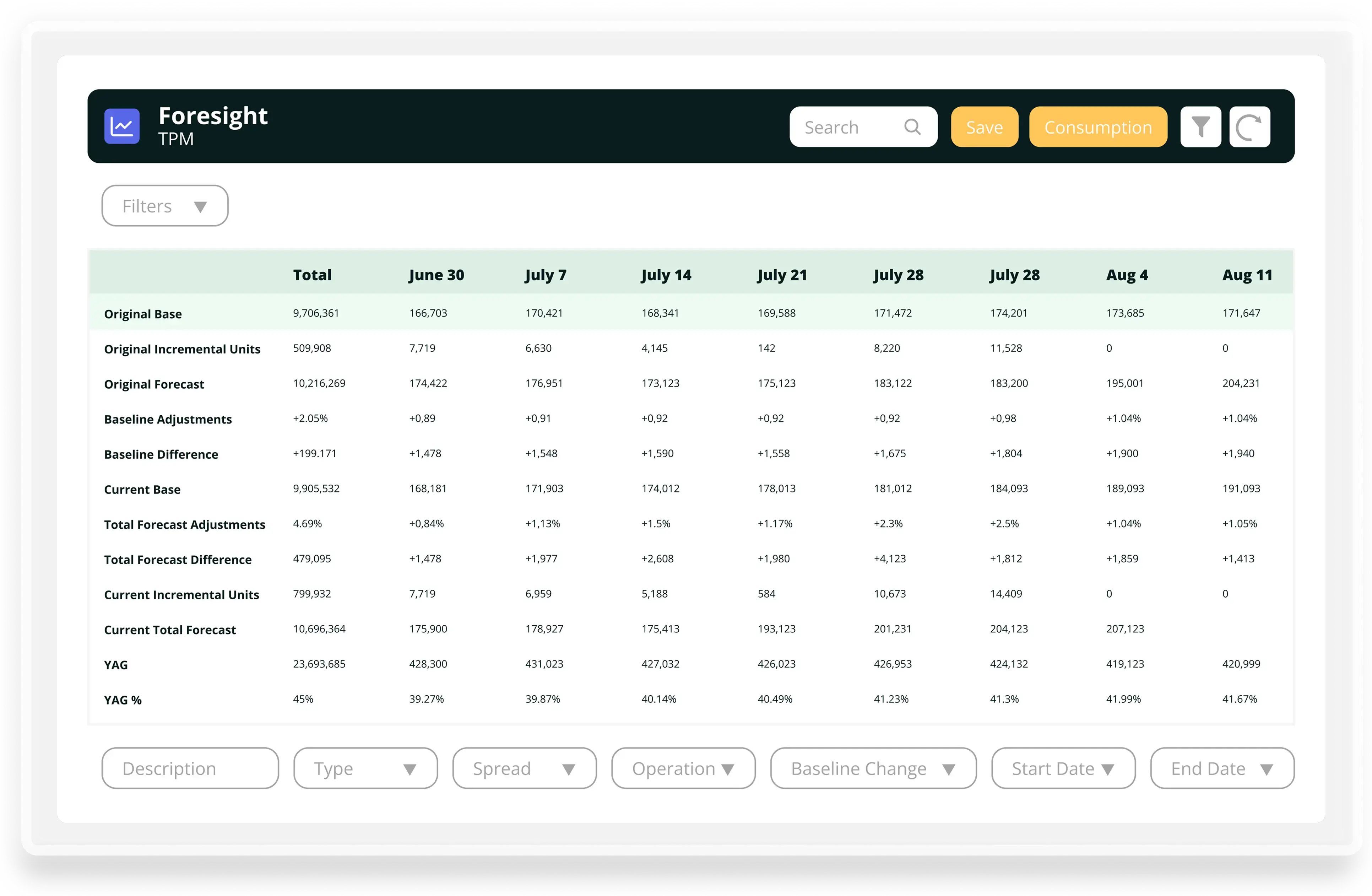Select the Aug 11 column header
Image resolution: width=1372 pixels, height=896 pixels.
[x=1247, y=275]
